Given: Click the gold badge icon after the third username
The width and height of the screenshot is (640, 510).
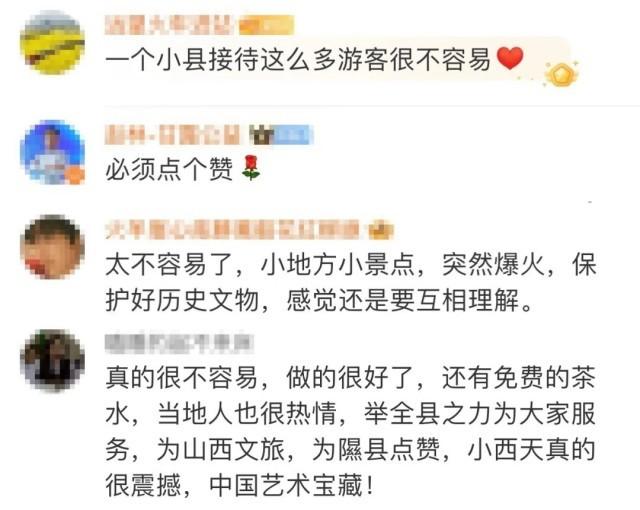Looking at the screenshot, I should 381,231.
